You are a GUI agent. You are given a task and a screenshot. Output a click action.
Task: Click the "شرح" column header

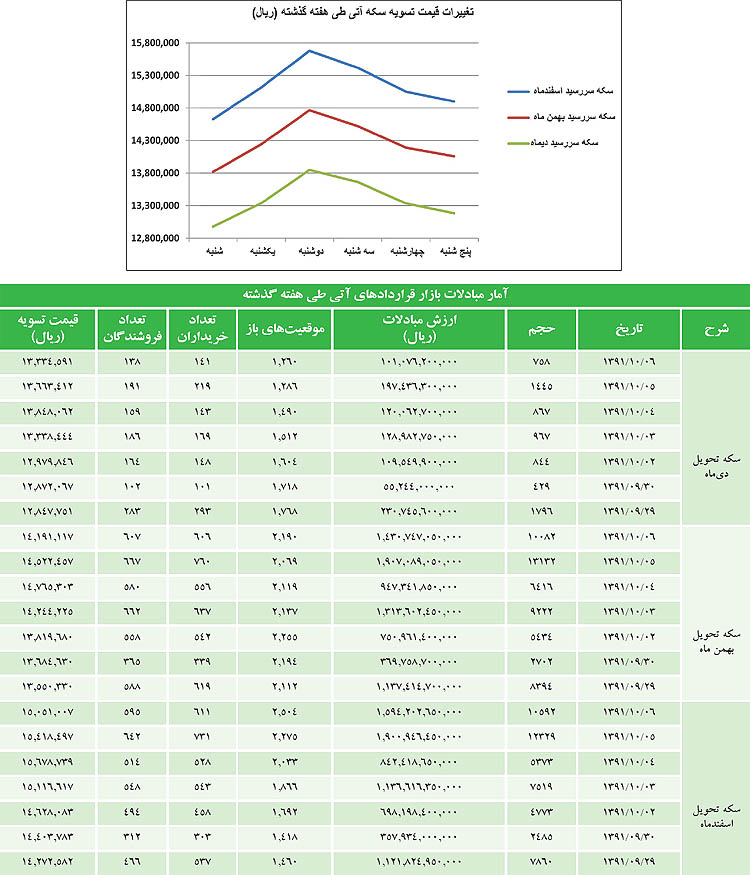717,329
